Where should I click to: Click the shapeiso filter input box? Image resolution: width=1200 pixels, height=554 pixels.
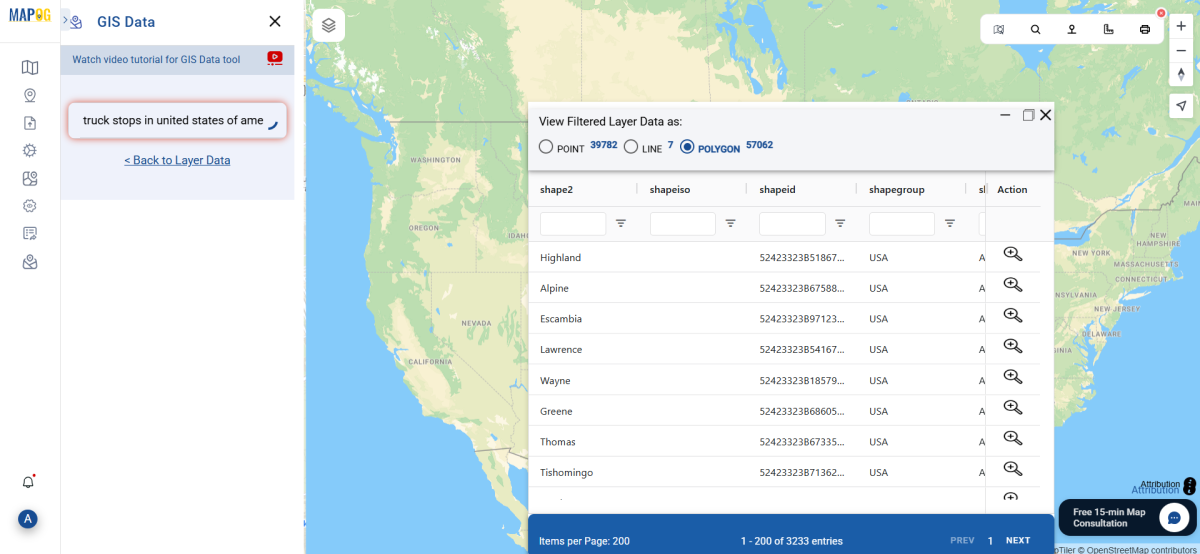683,223
